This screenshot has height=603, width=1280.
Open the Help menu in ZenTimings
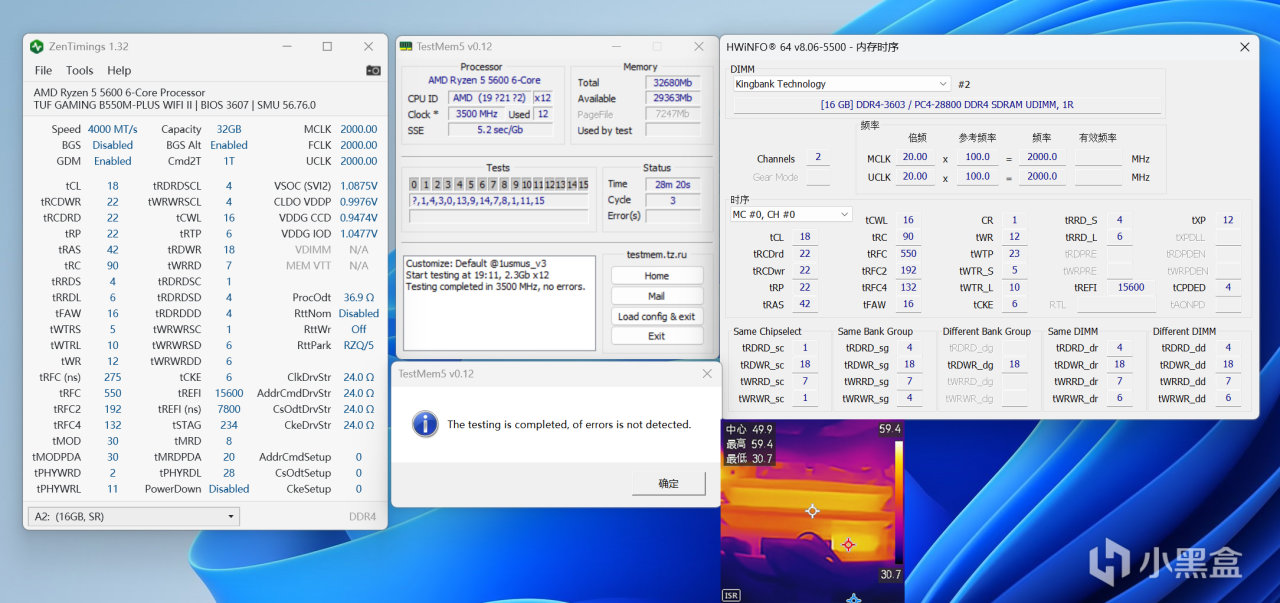[119, 71]
